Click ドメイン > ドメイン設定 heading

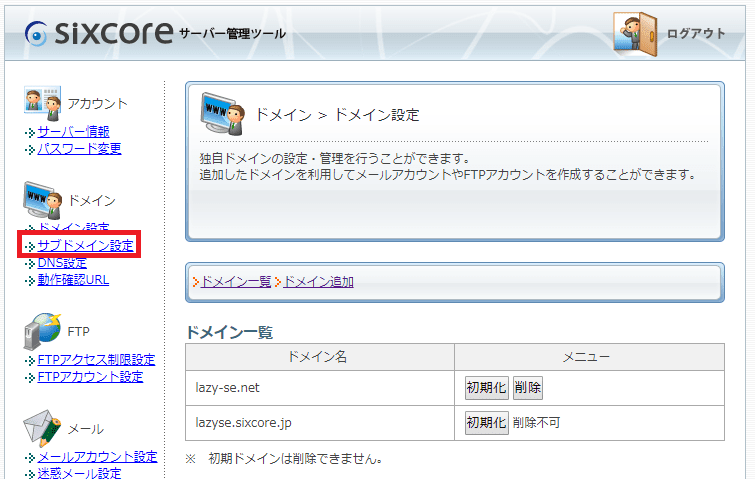(337, 115)
